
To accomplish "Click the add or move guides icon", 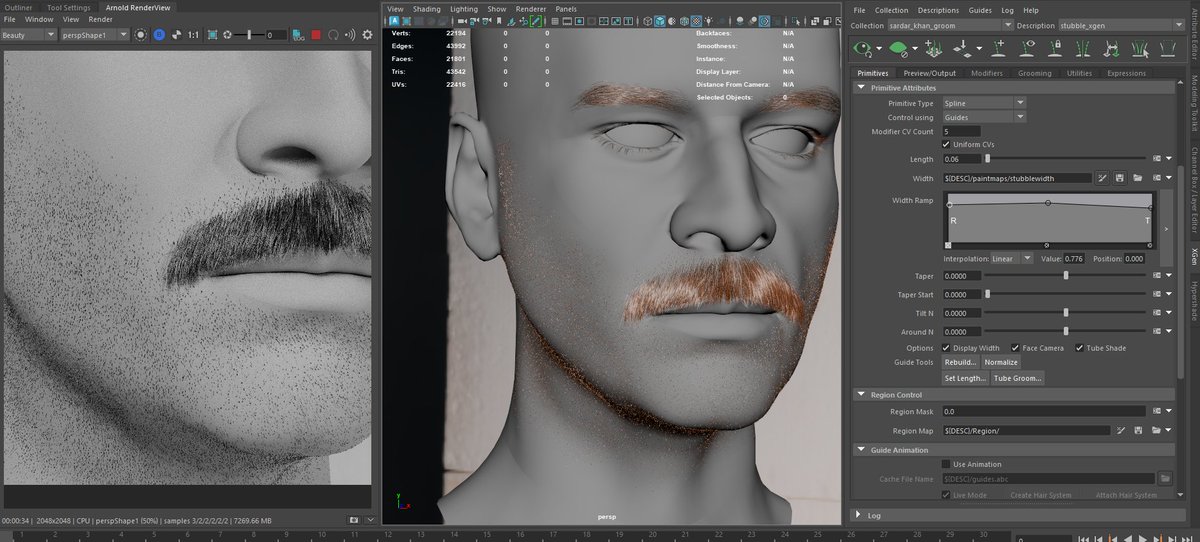I will (933, 48).
